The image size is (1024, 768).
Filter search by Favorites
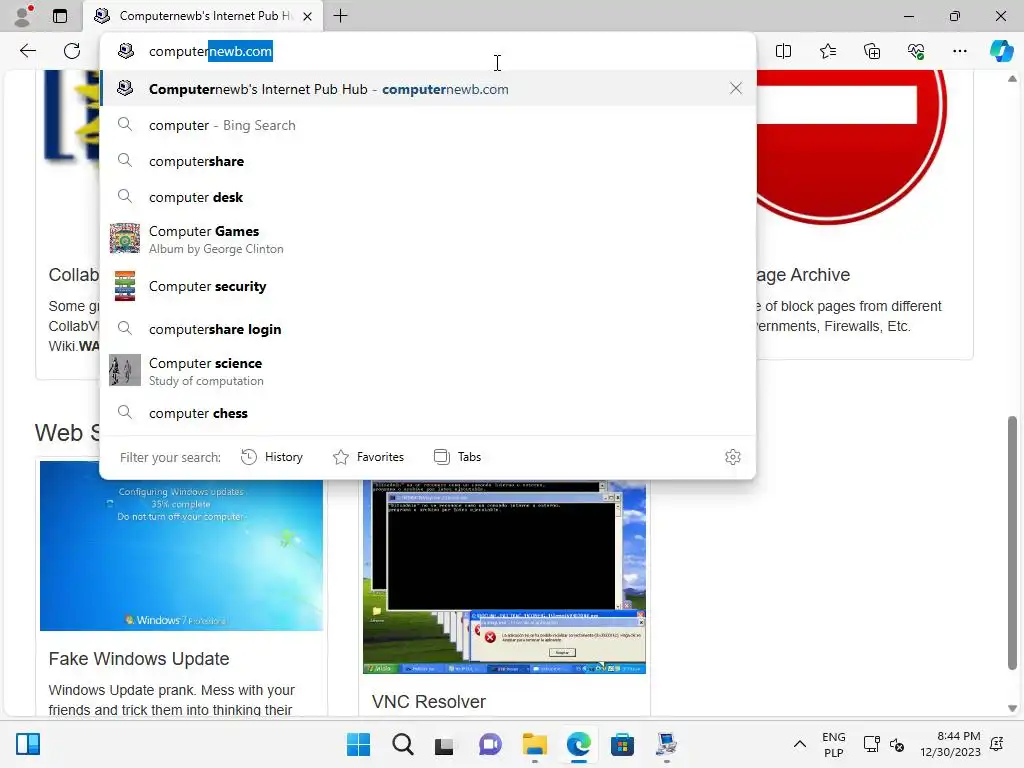coord(368,457)
